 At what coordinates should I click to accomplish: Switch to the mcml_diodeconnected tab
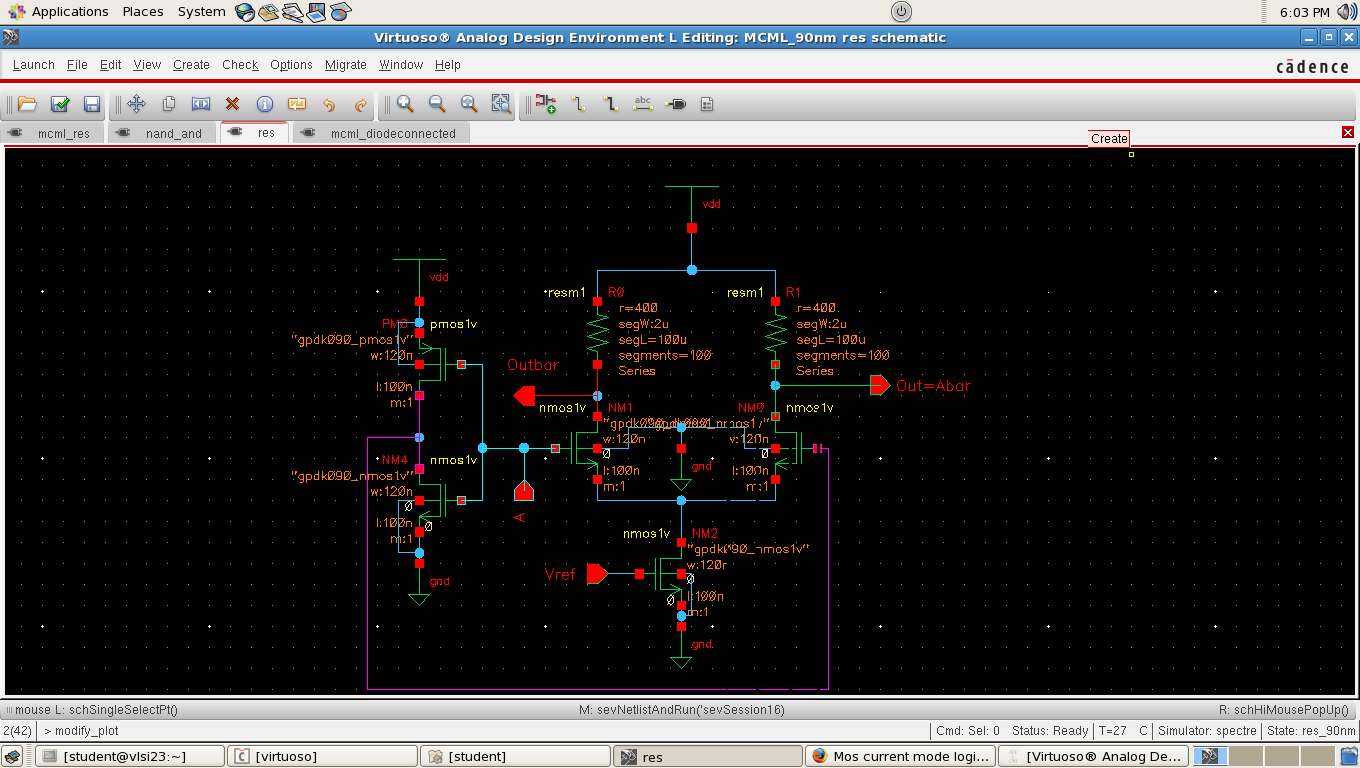393,133
